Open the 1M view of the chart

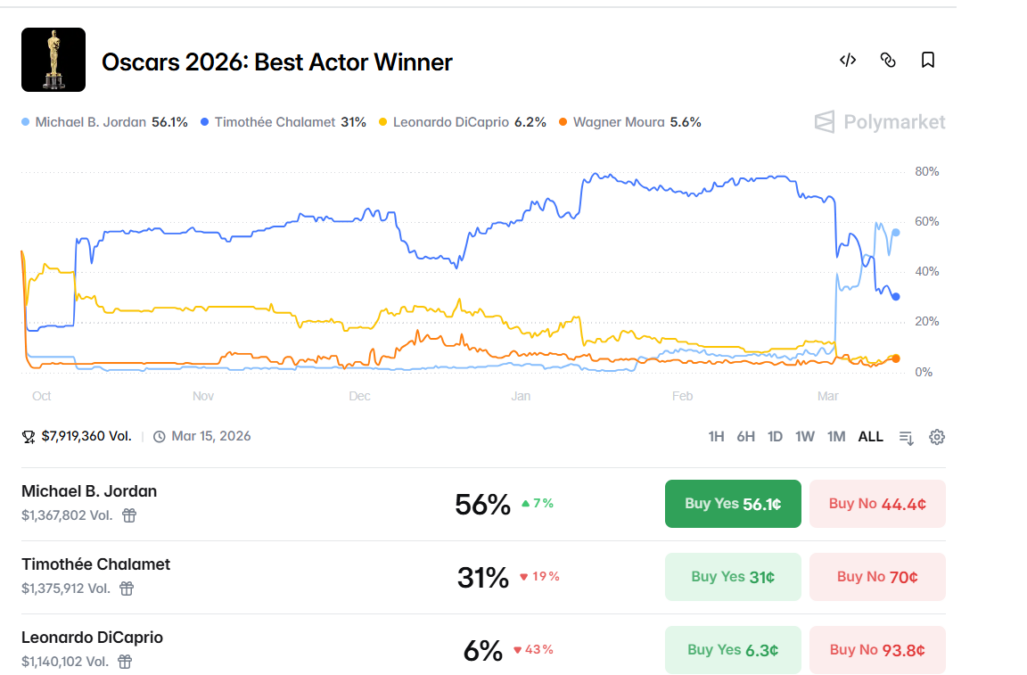point(836,436)
